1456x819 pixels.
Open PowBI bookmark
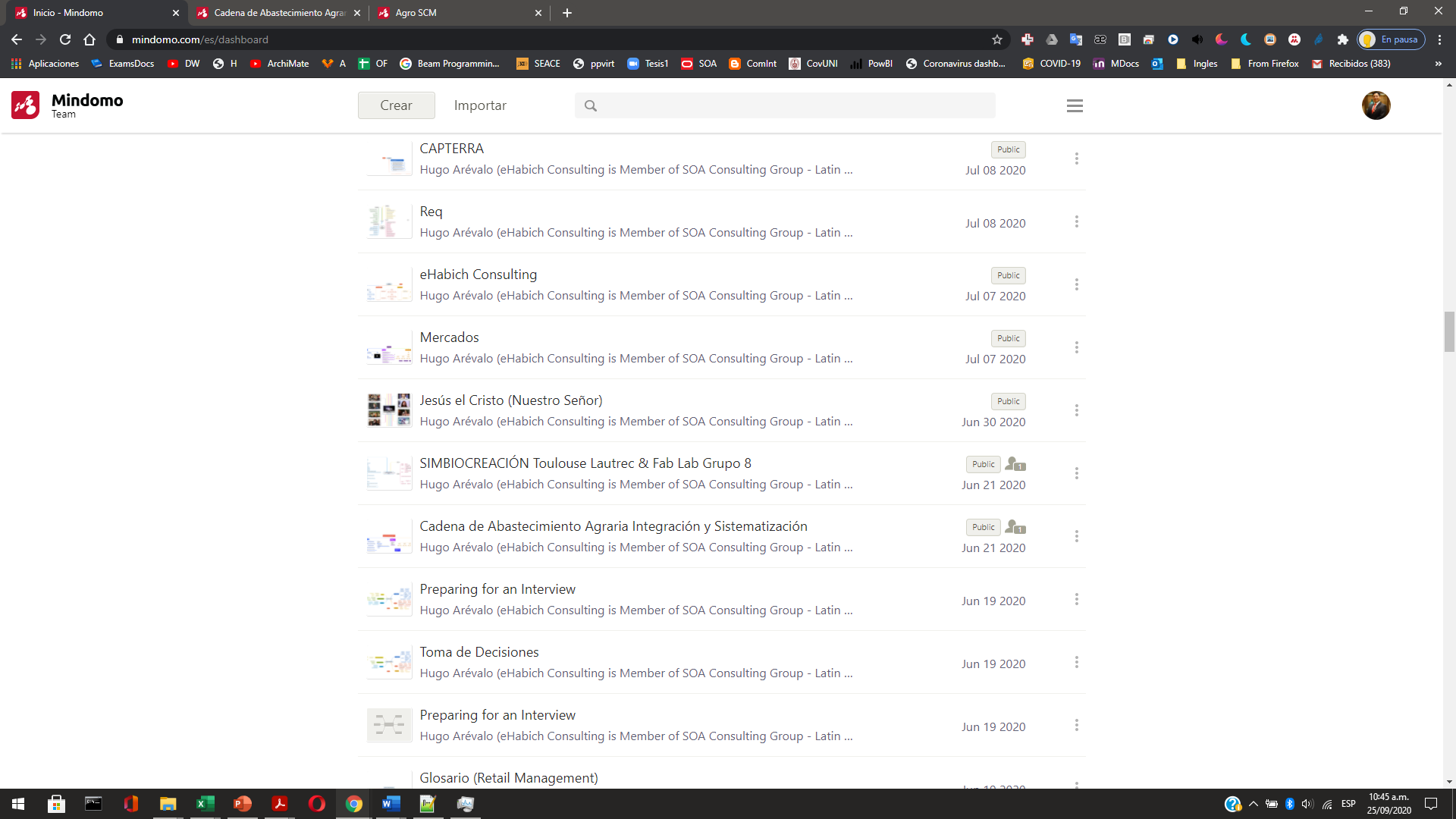tap(871, 64)
